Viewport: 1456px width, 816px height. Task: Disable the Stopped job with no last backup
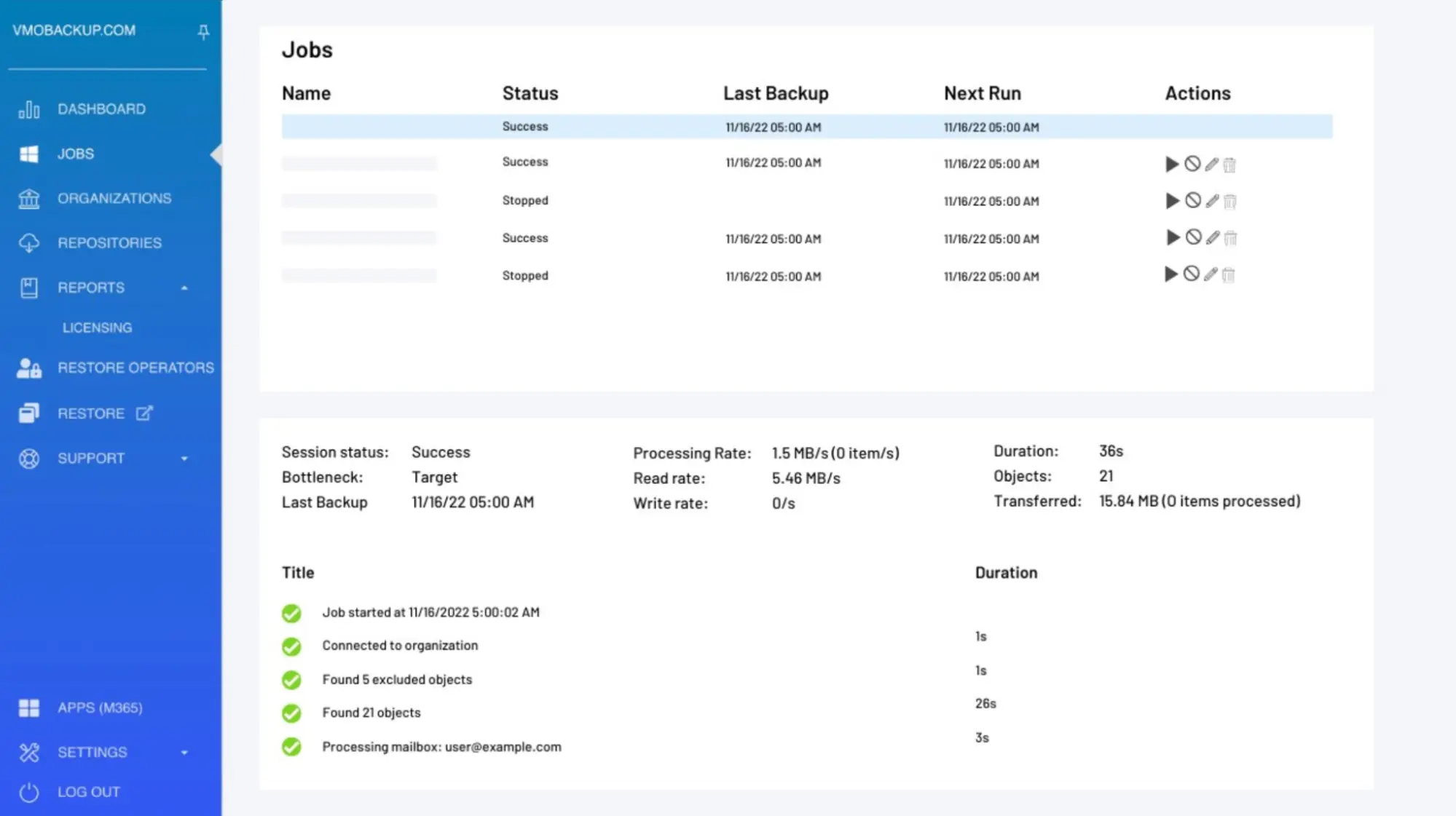click(x=1192, y=200)
